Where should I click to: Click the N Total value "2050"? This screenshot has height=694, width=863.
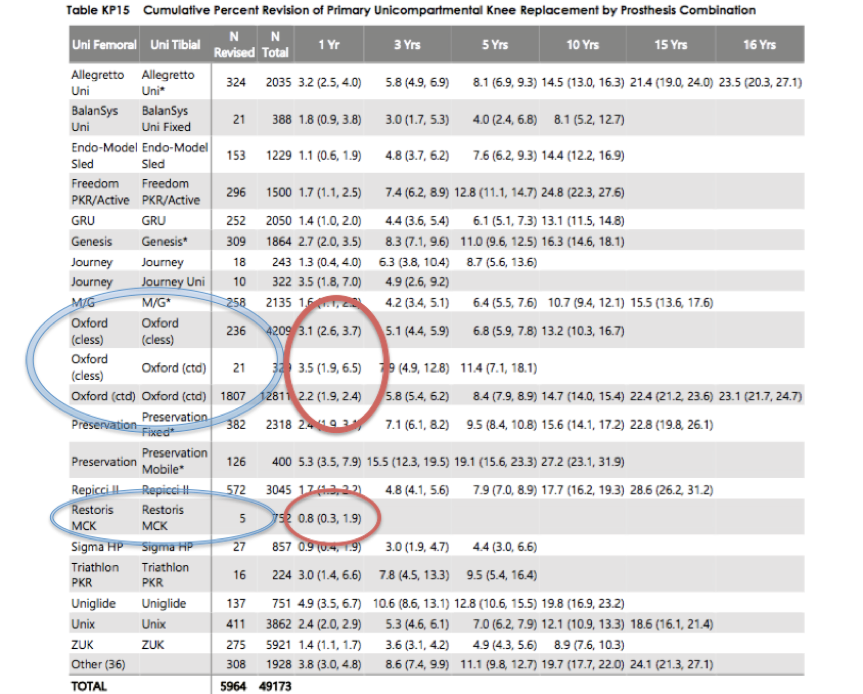278,221
